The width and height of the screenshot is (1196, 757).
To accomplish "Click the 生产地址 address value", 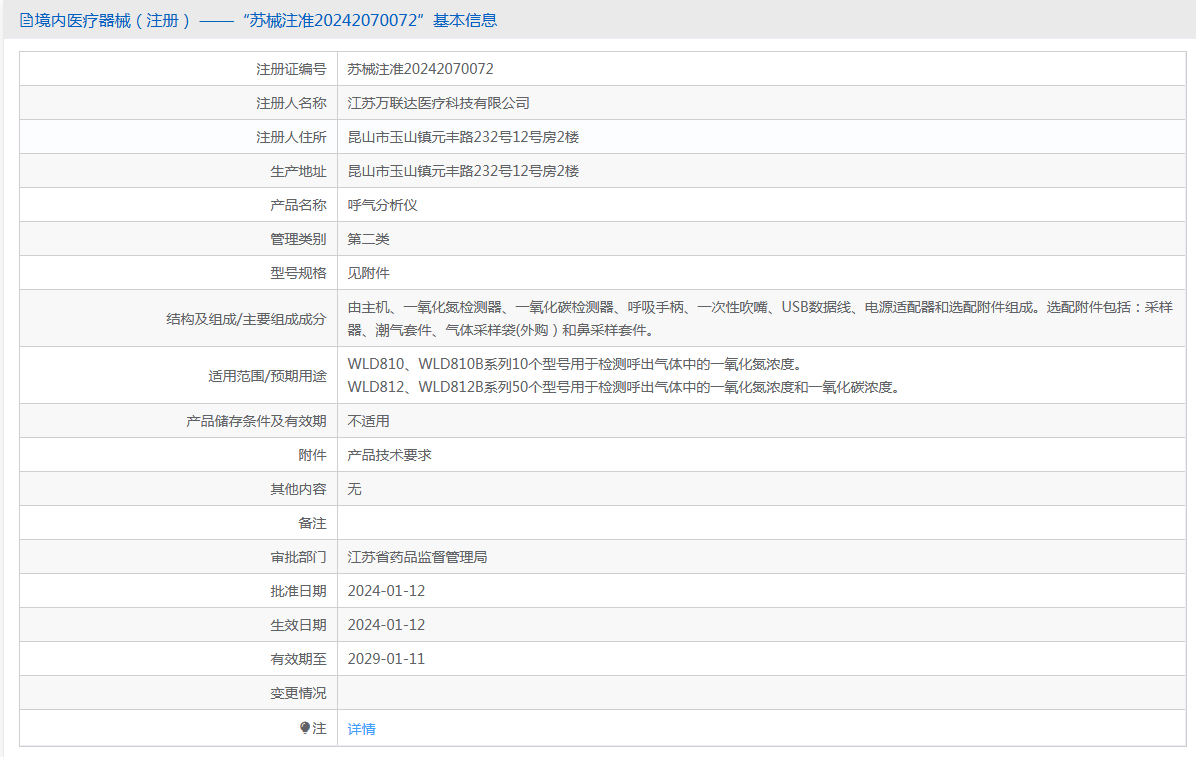I will [x=463, y=171].
